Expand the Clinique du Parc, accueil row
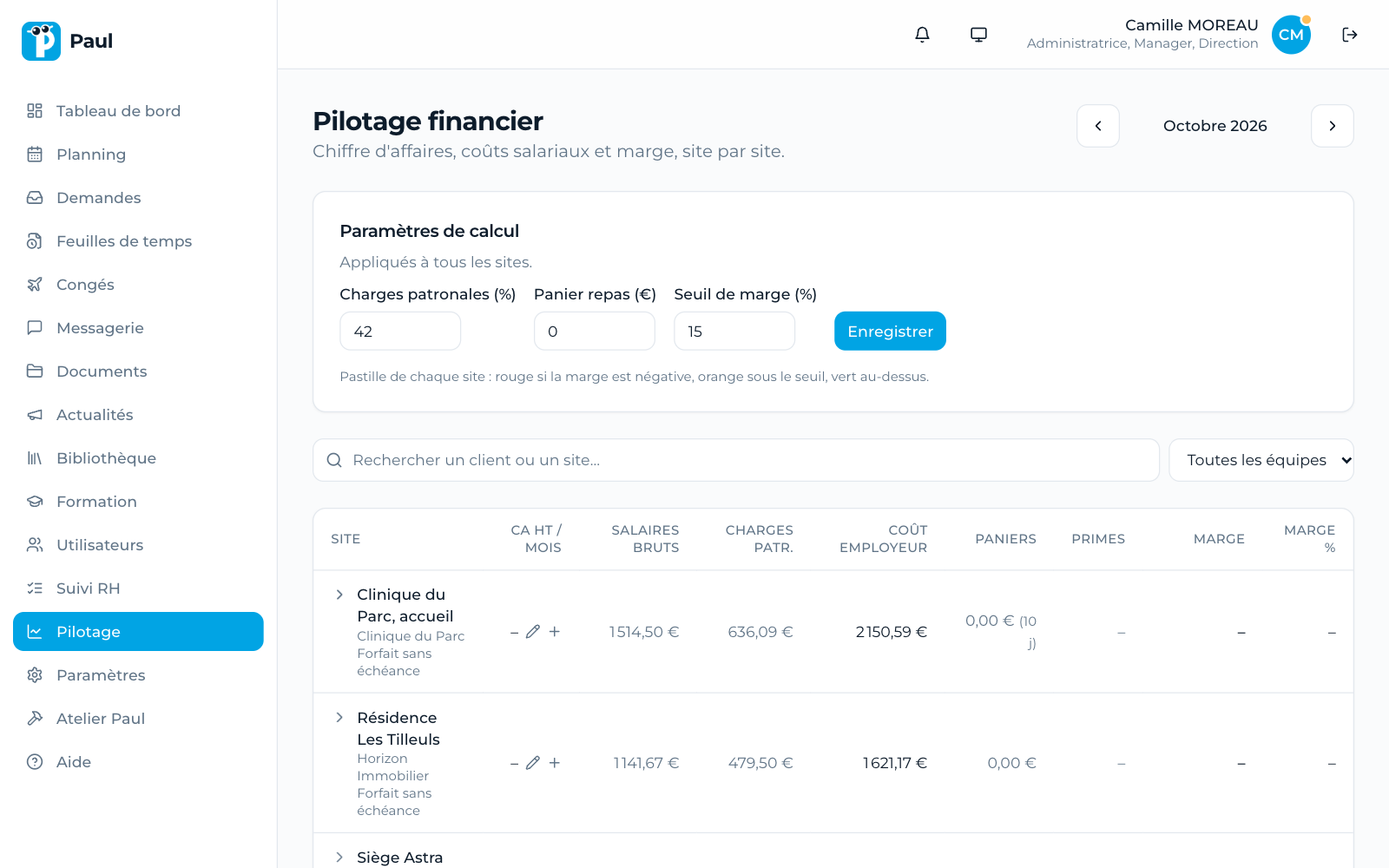 click(339, 595)
